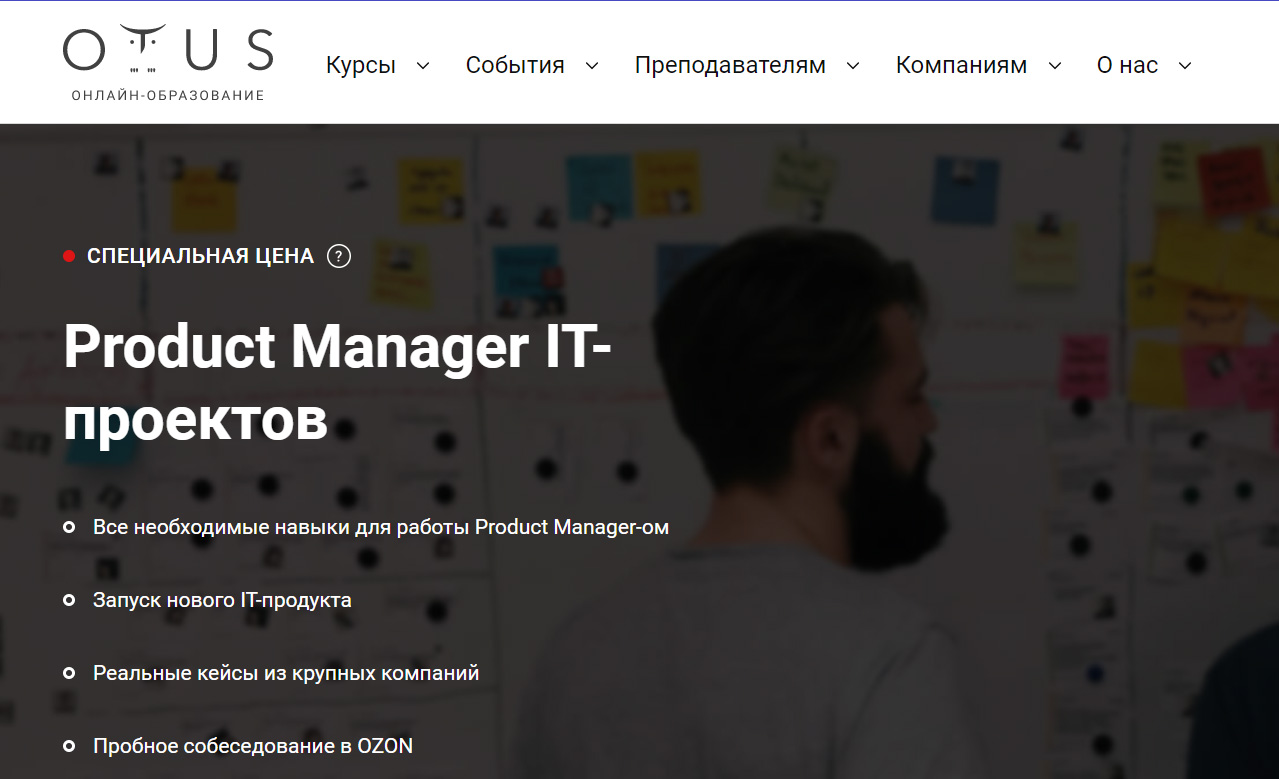Click the Онлайн-образование tagline under logo
The image size is (1279, 779).
(168, 96)
